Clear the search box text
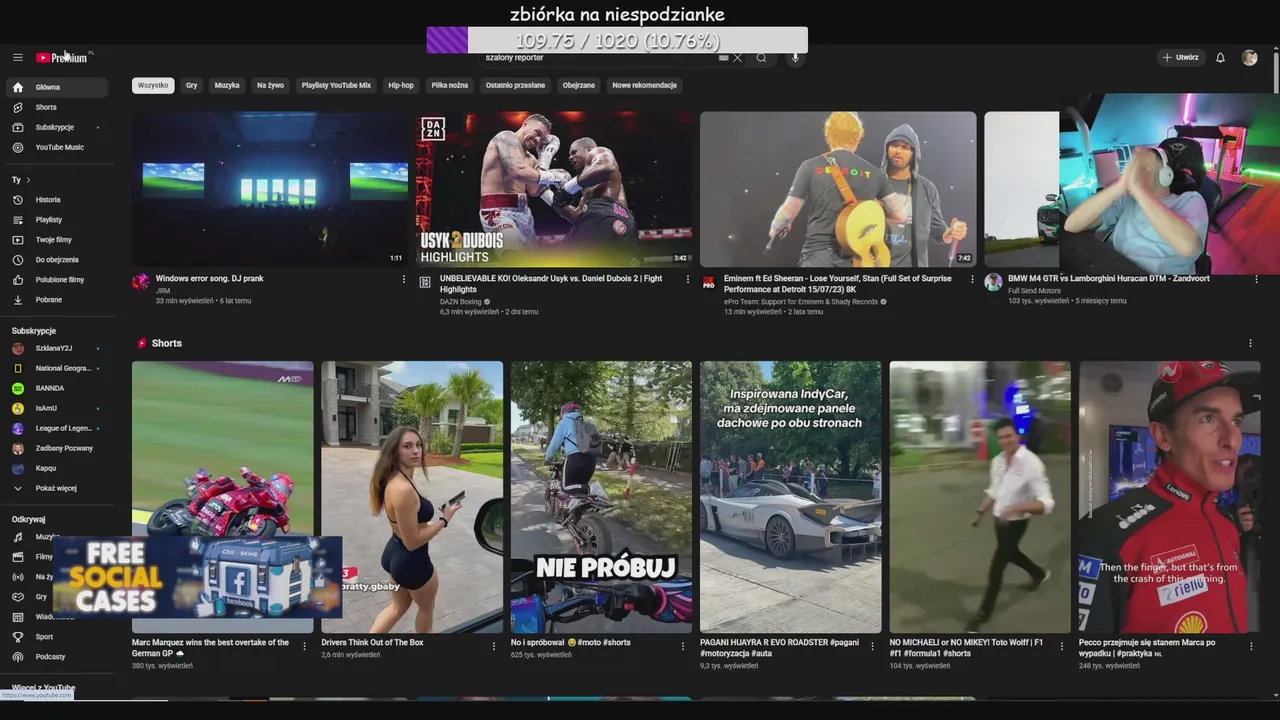Viewport: 1280px width, 720px height. click(x=738, y=58)
